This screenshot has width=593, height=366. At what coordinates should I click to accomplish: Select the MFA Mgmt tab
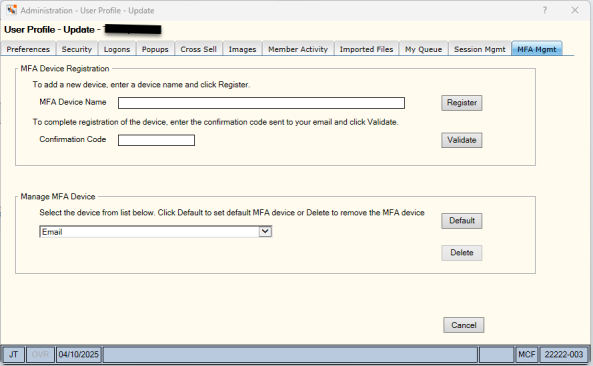[537, 49]
